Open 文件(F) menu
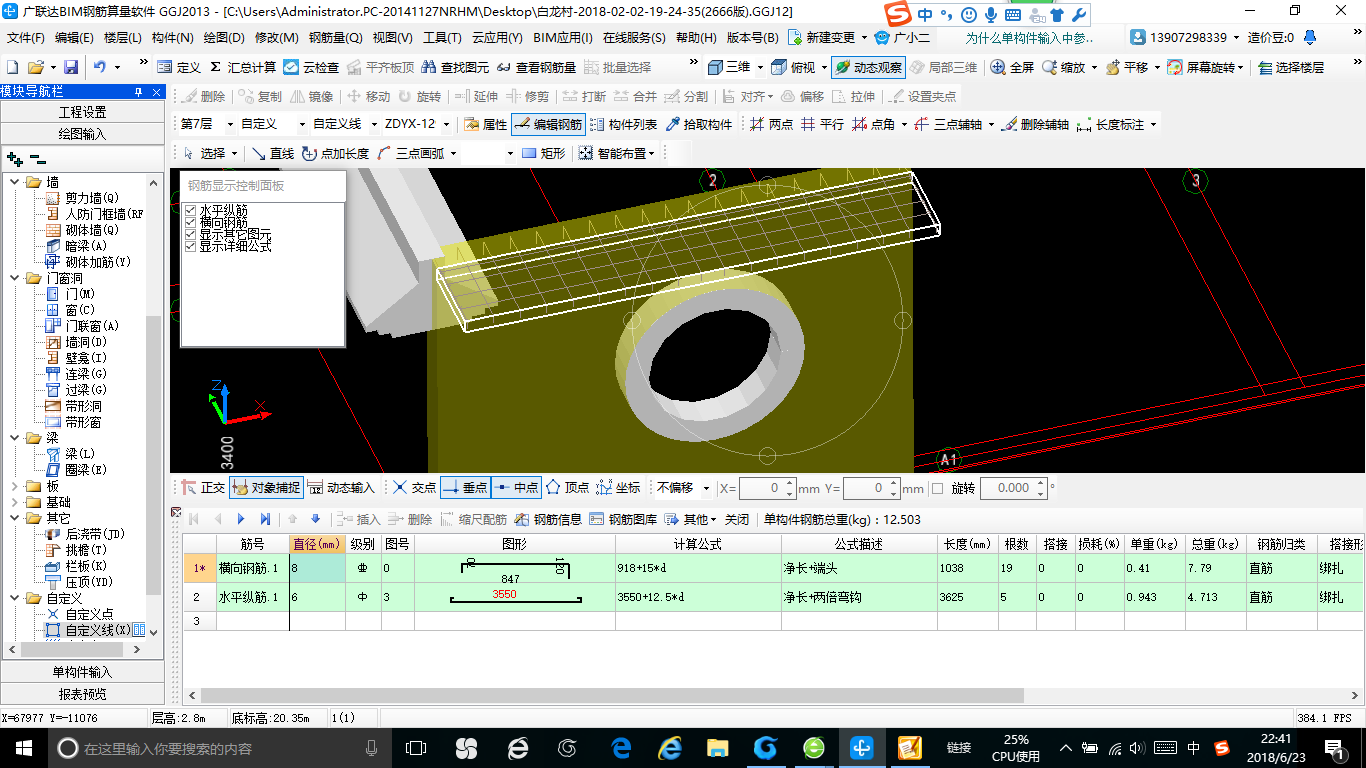Screen dimensions: 1366x768 (26, 38)
